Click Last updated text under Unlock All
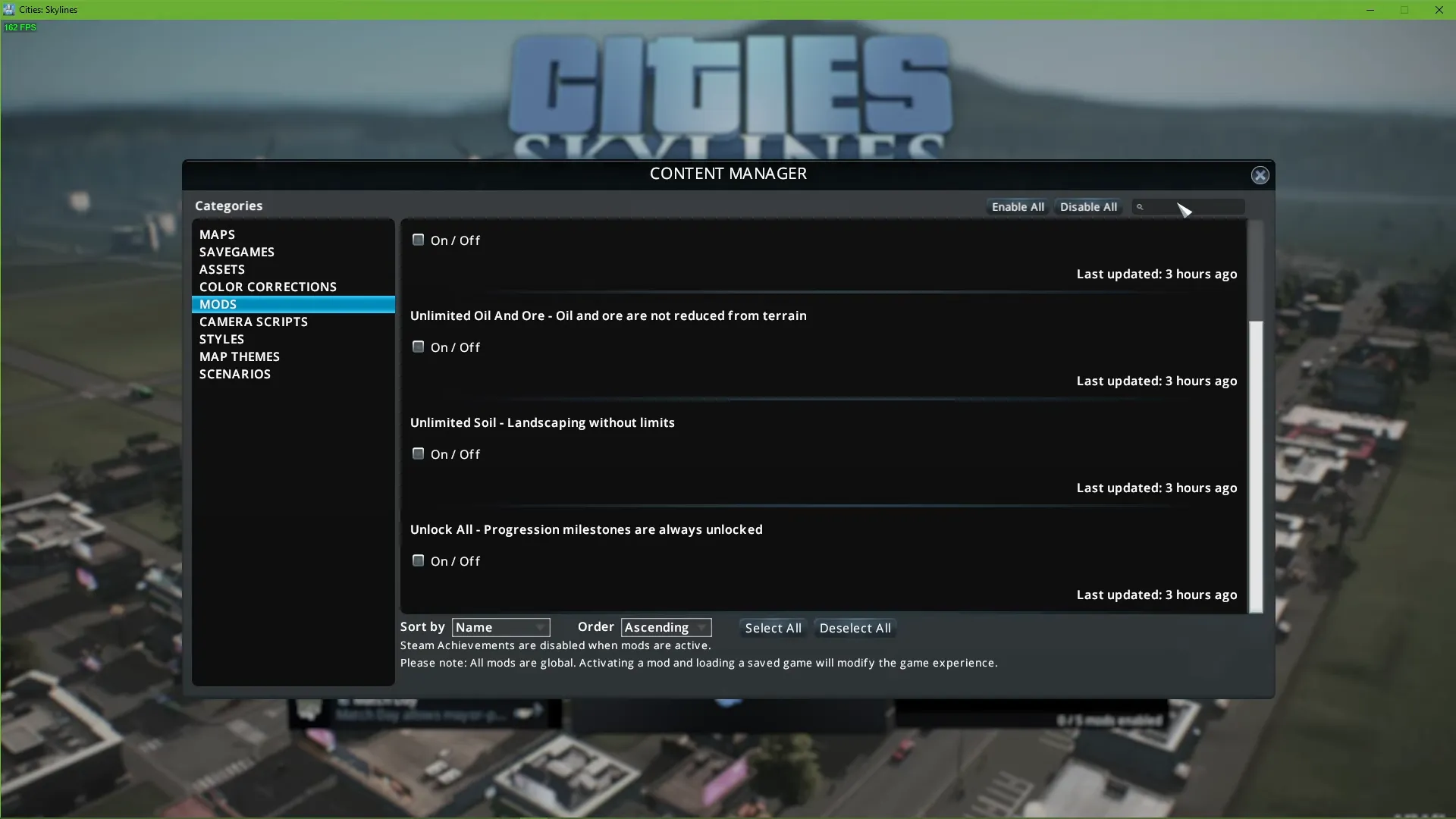 pyautogui.click(x=1156, y=595)
